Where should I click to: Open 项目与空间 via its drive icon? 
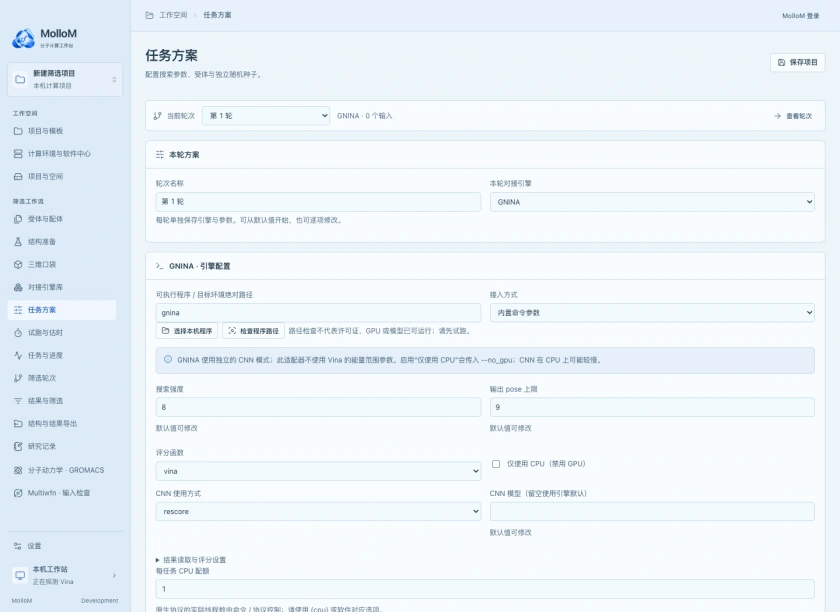click(18, 176)
